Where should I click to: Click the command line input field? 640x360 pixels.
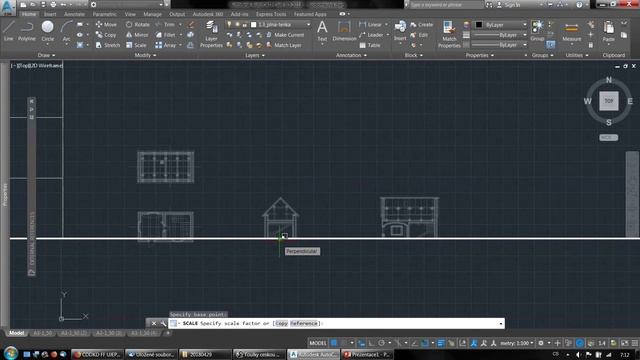tap(337, 323)
